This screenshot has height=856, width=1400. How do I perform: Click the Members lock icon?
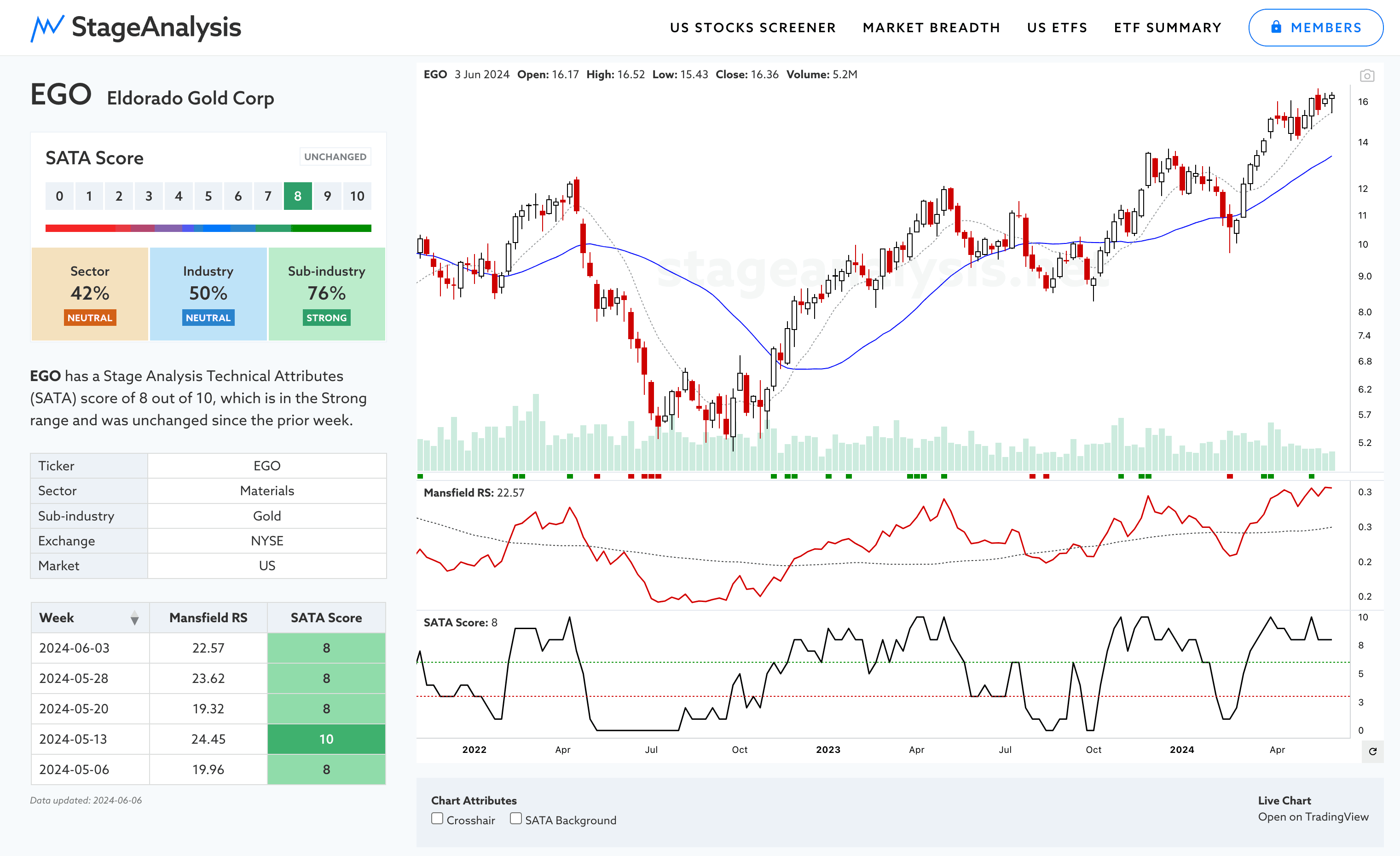click(x=1276, y=27)
